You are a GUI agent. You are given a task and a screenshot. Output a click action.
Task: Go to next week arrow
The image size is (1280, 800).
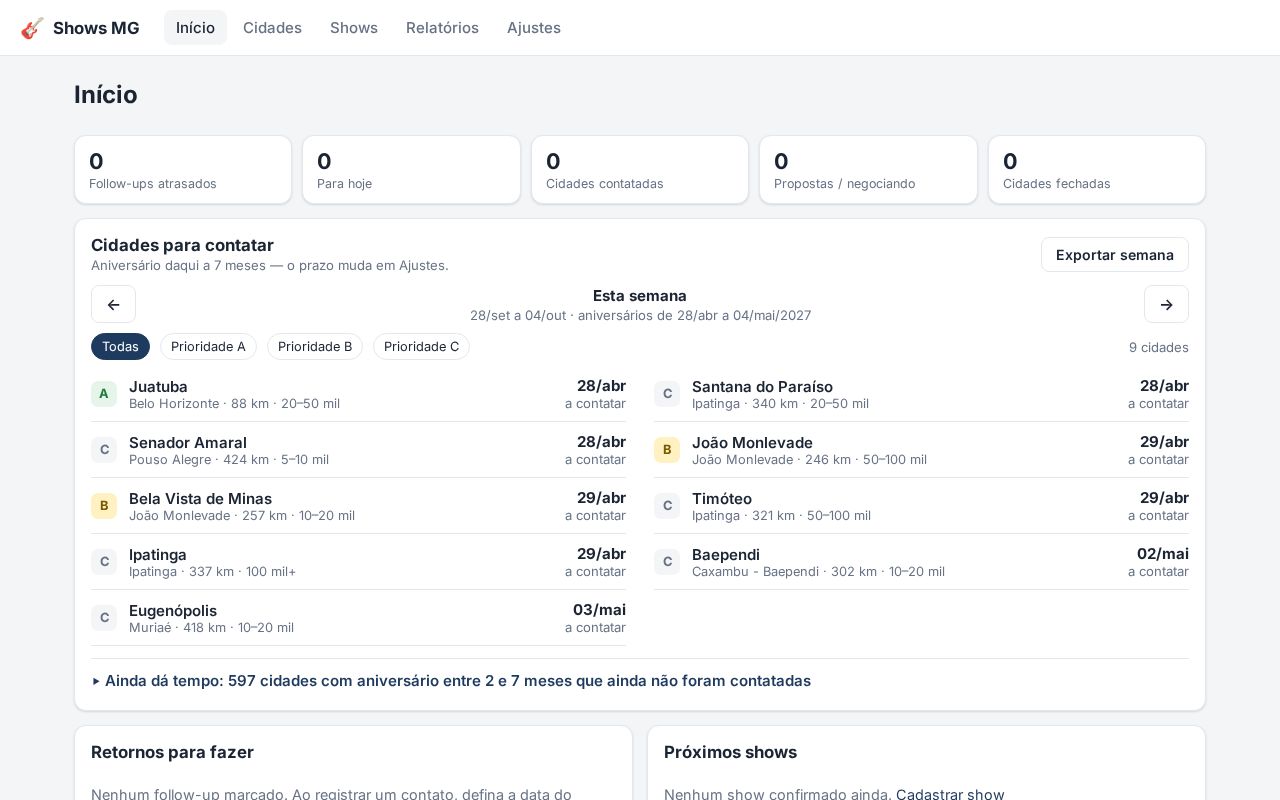tap(1166, 304)
